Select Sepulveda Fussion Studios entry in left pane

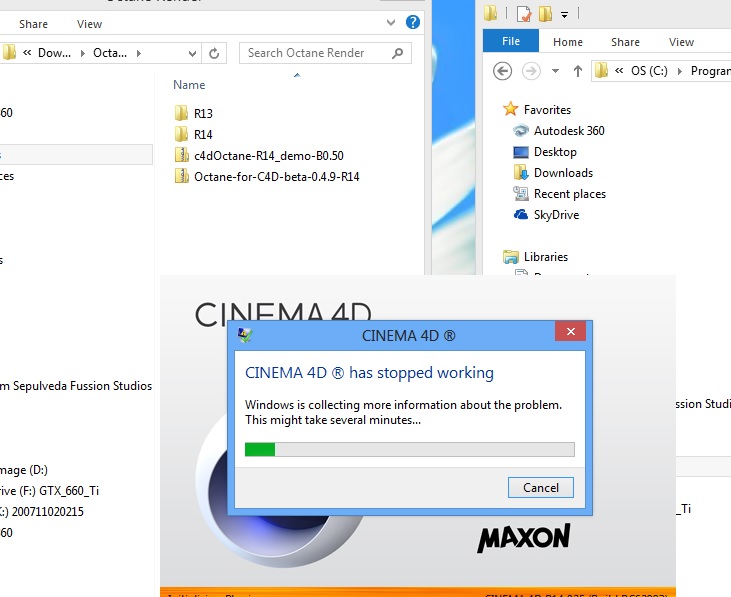tap(76, 386)
